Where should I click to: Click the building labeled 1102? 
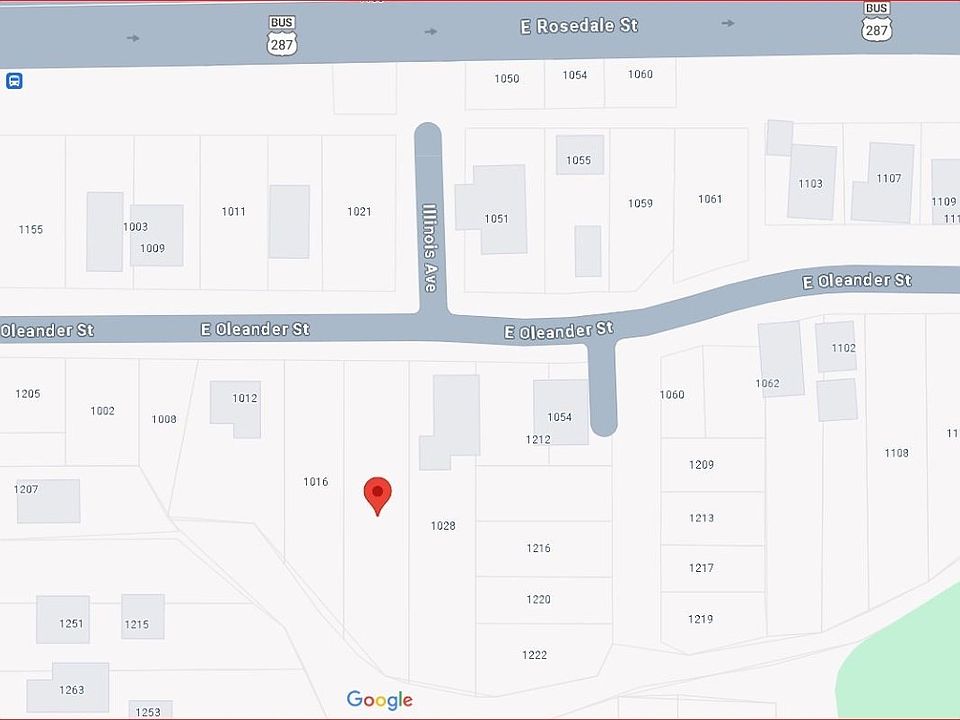pos(836,347)
